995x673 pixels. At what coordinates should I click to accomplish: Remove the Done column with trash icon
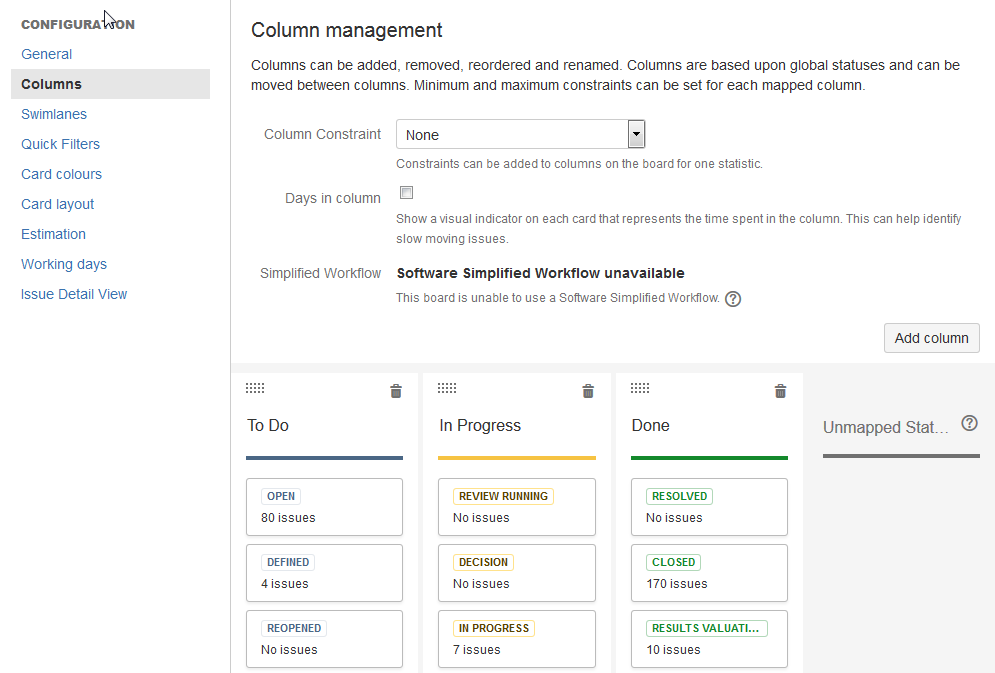[x=781, y=391]
